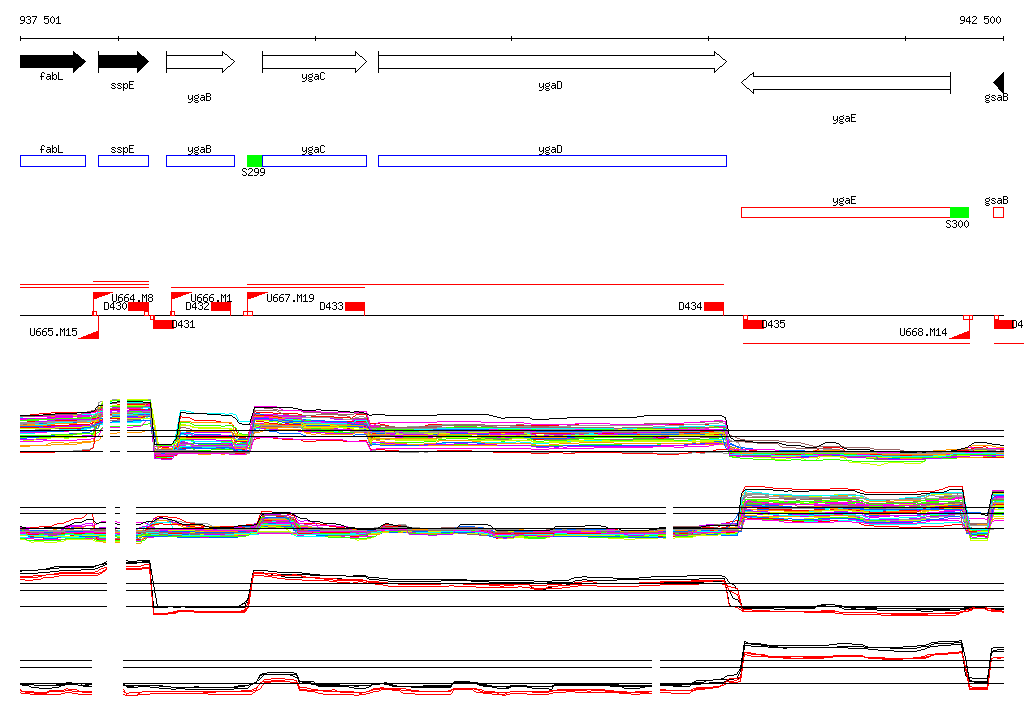Click the U666.M1 red flag marker
Image resolution: width=1024 pixels, height=714 pixels.
[181, 297]
